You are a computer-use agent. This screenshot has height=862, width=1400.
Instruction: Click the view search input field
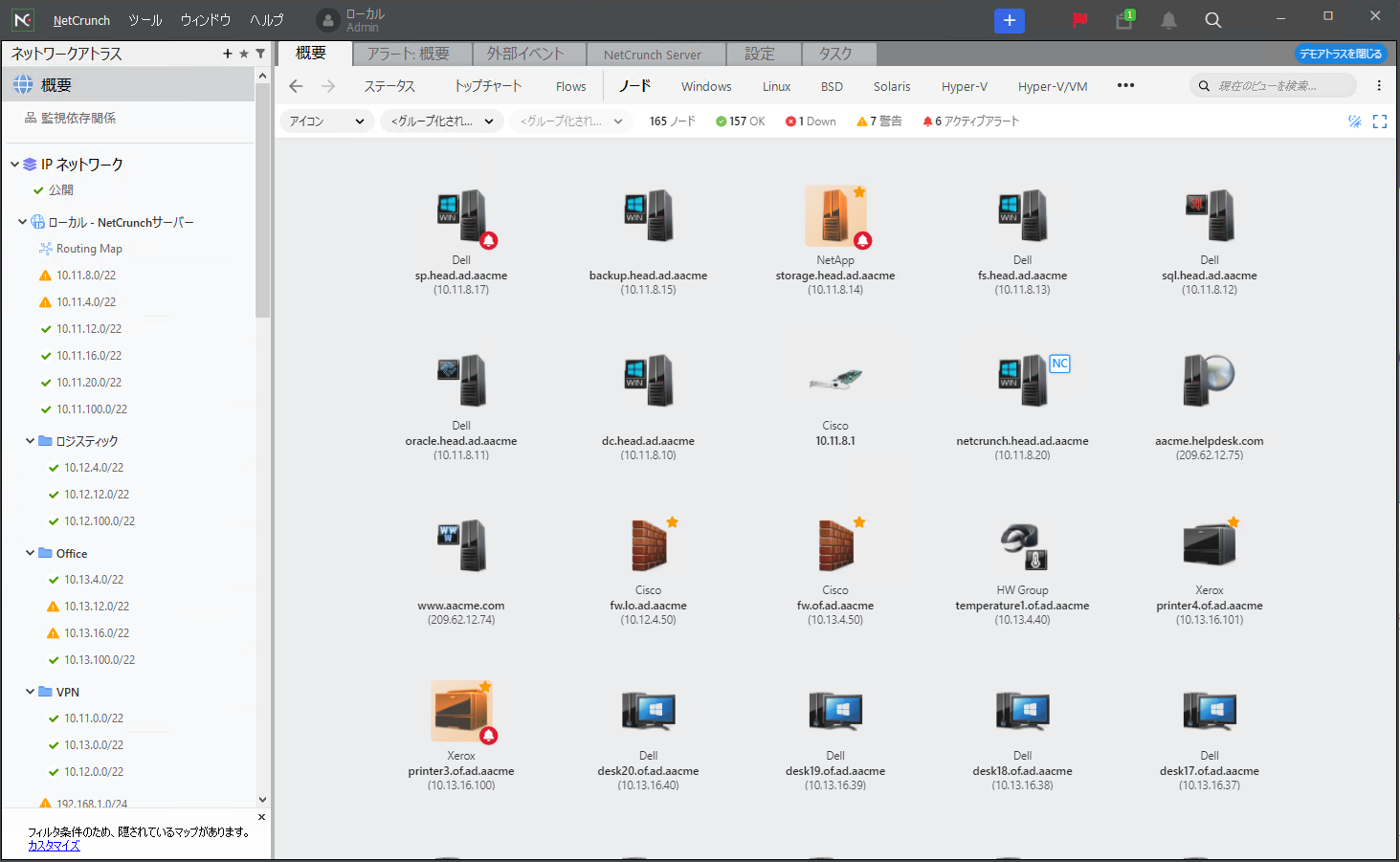(x=1273, y=86)
